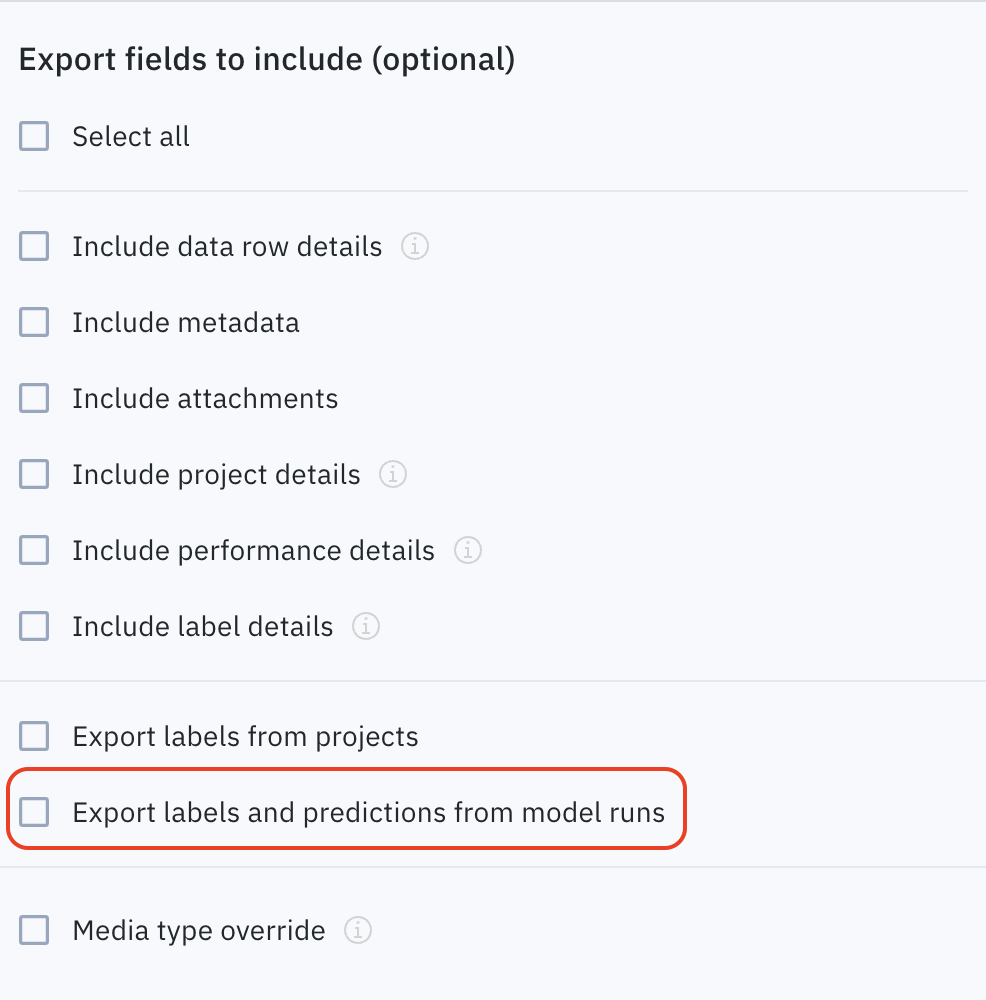Click 'Include metadata' label text

tap(186, 323)
